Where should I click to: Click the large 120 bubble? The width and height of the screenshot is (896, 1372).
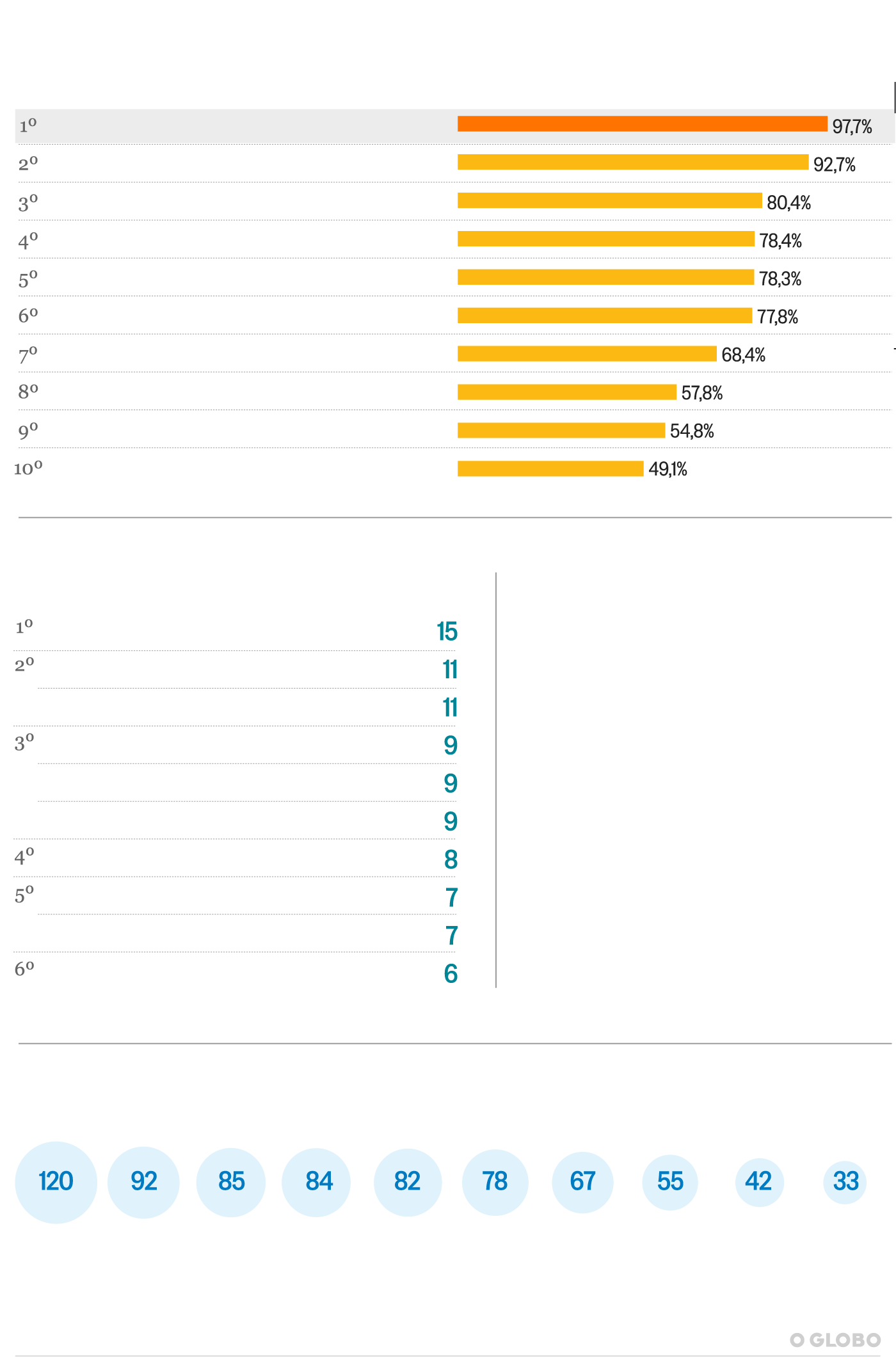[56, 1182]
